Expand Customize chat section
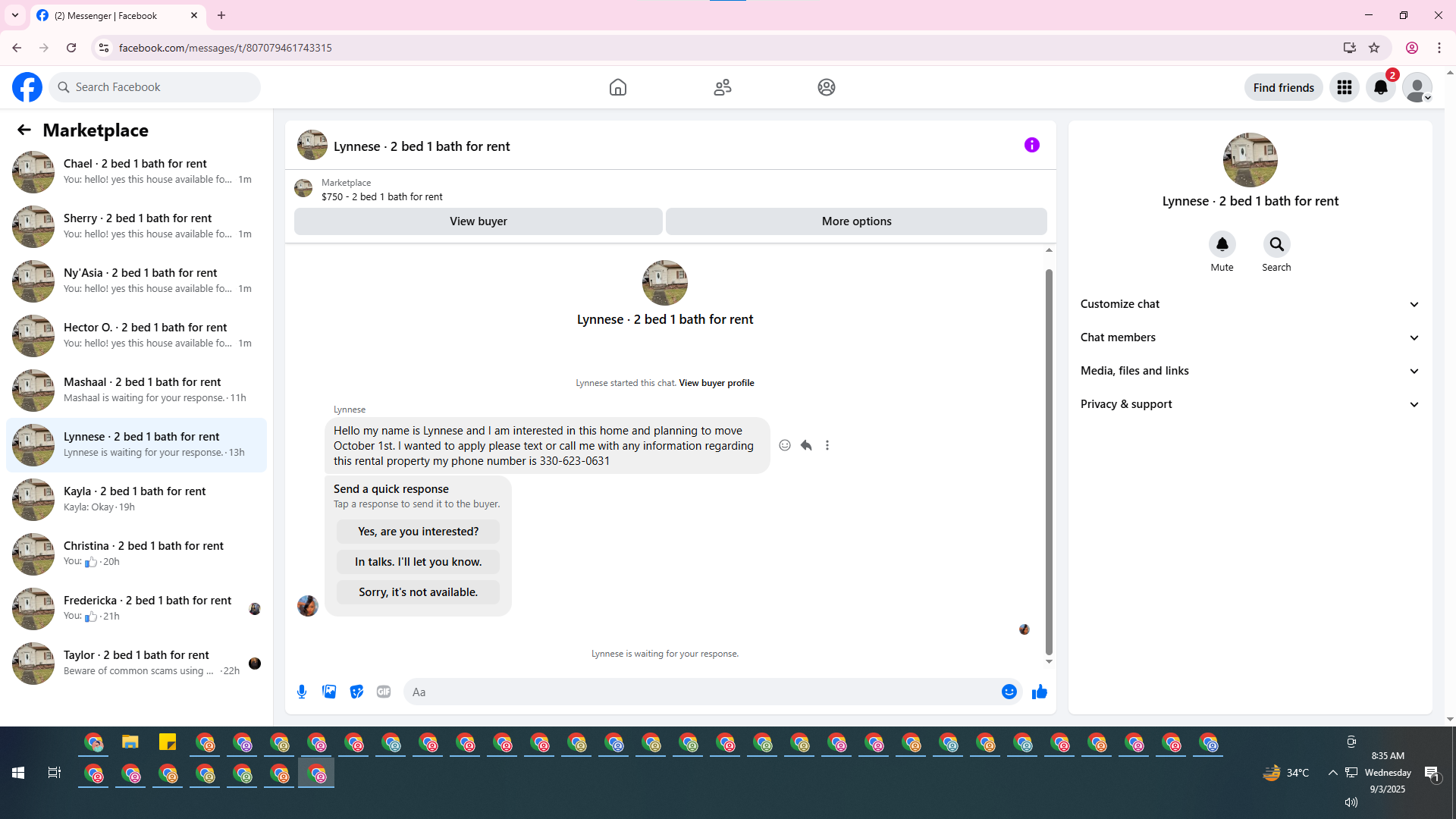Viewport: 1456px width, 819px height. click(x=1250, y=304)
